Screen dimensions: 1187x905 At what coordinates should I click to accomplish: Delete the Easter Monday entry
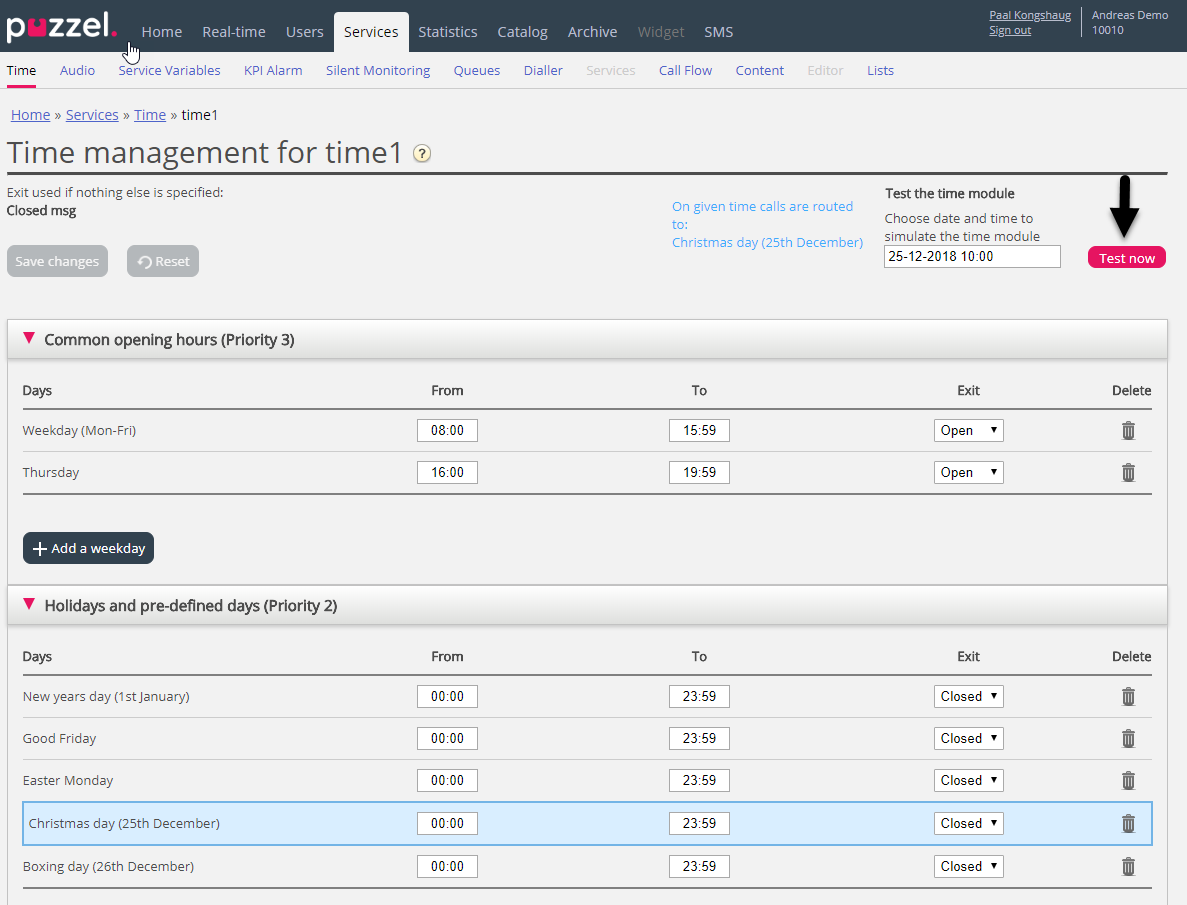(x=1128, y=781)
